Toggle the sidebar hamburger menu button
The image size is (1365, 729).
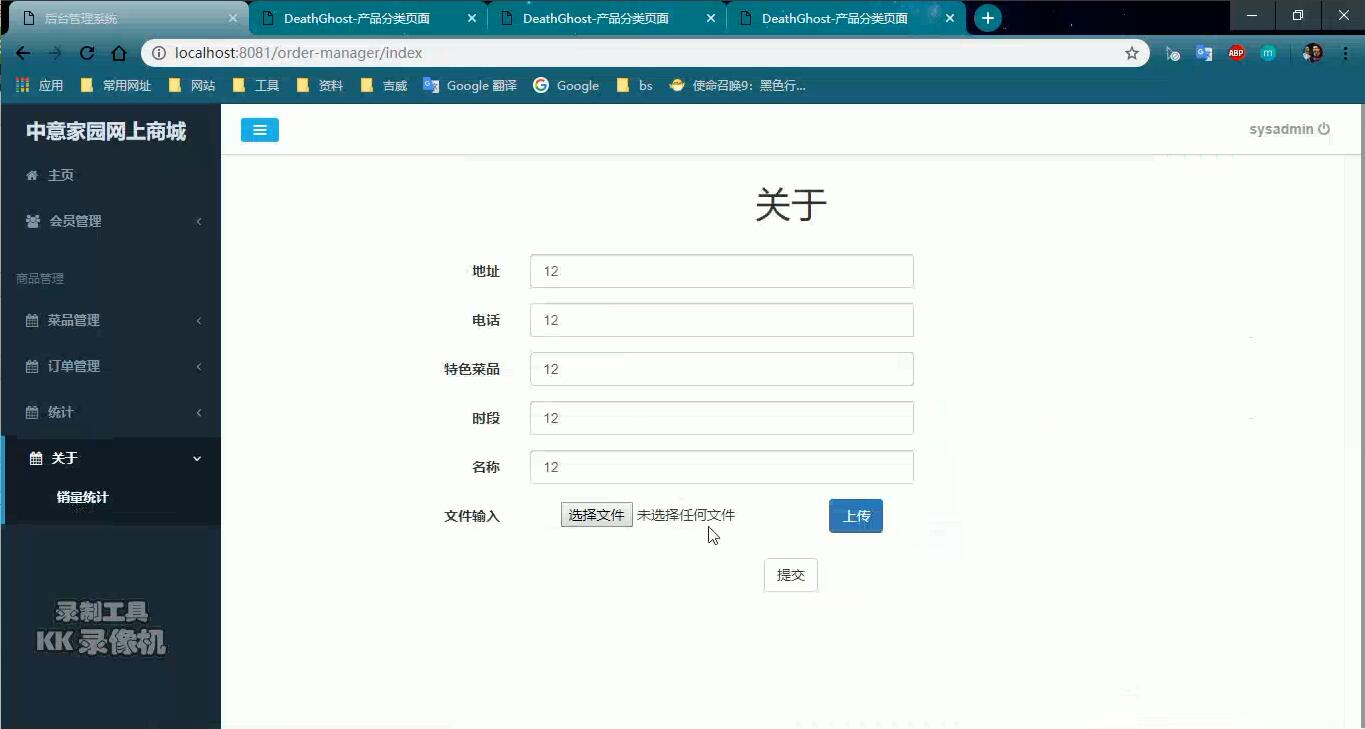(x=260, y=130)
